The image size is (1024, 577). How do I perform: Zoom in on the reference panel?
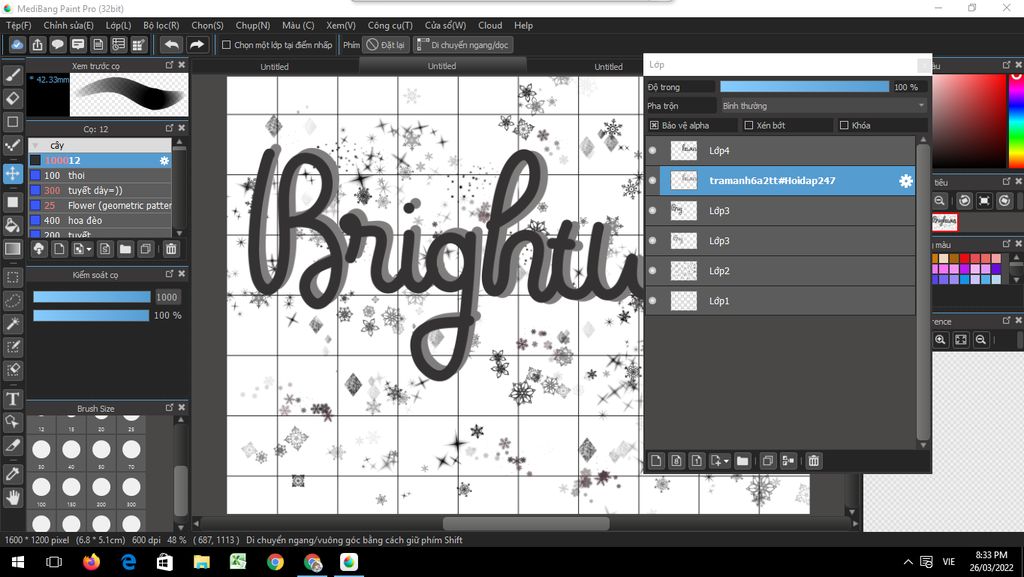click(x=940, y=339)
